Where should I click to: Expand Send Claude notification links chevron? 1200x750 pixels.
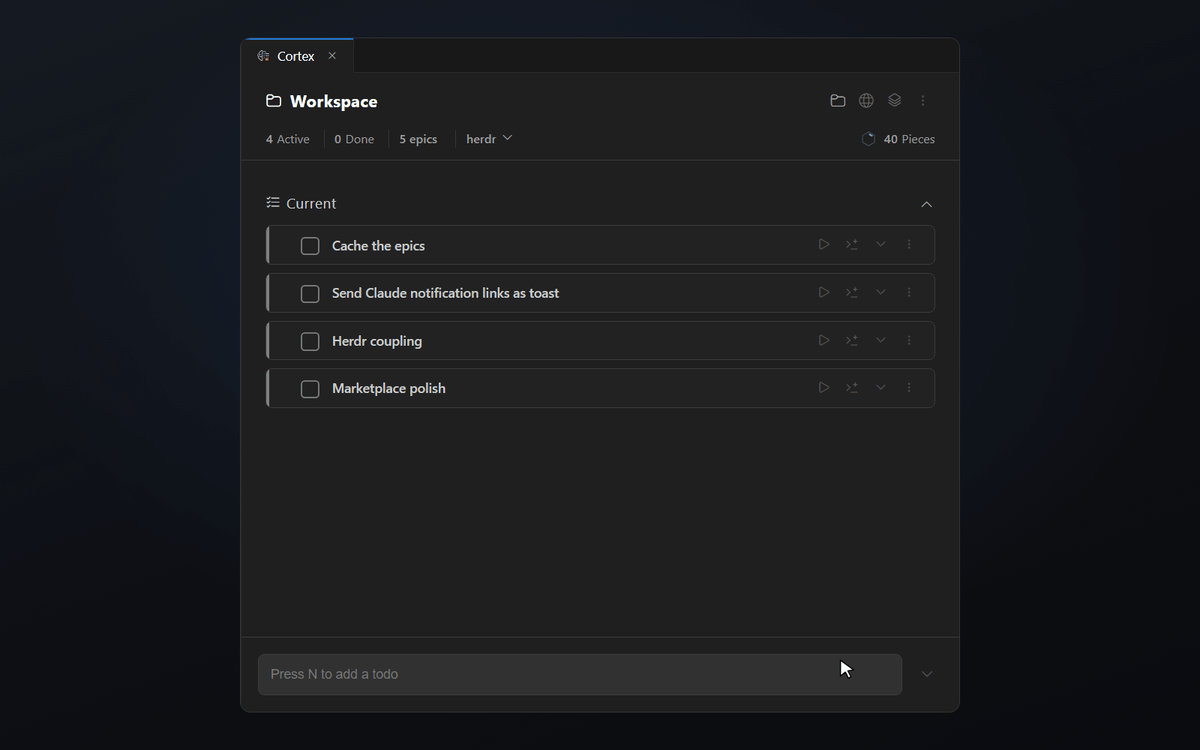(x=881, y=293)
